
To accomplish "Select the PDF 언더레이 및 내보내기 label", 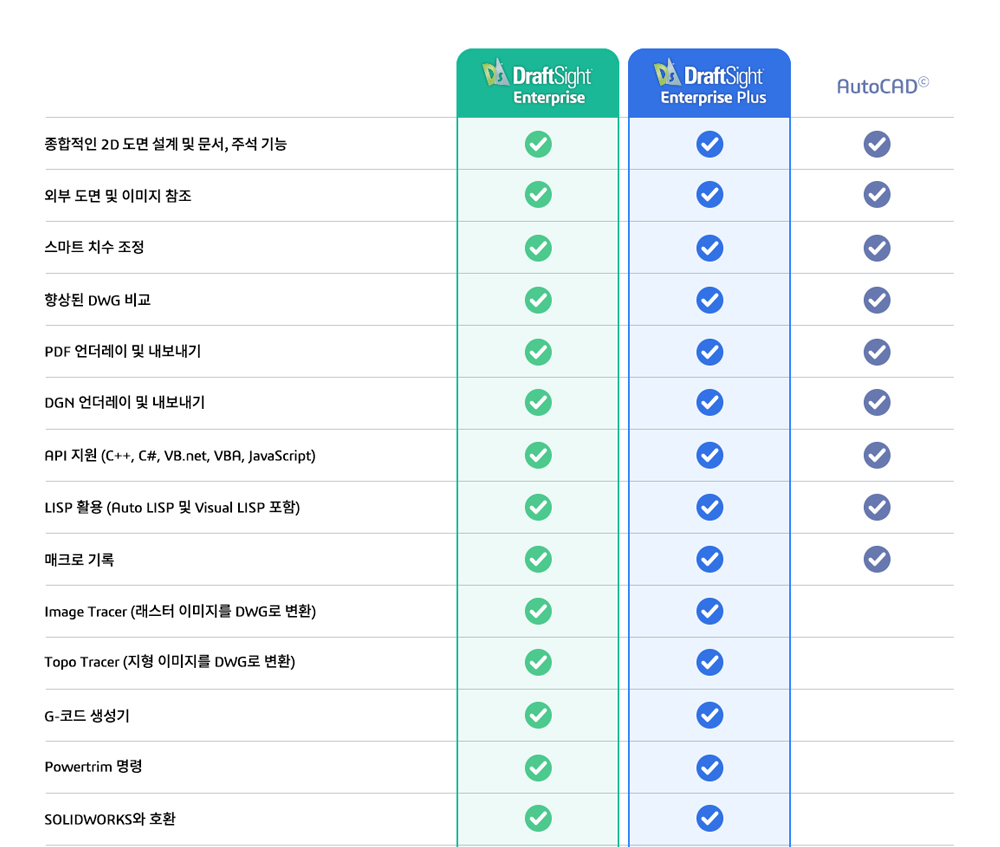I will [x=123, y=351].
